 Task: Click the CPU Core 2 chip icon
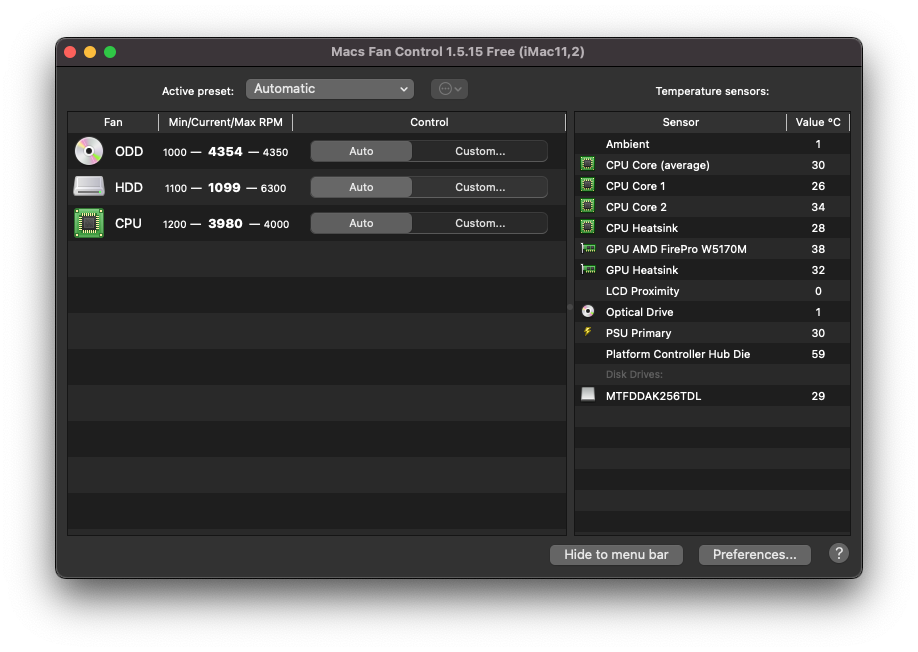tap(587, 206)
